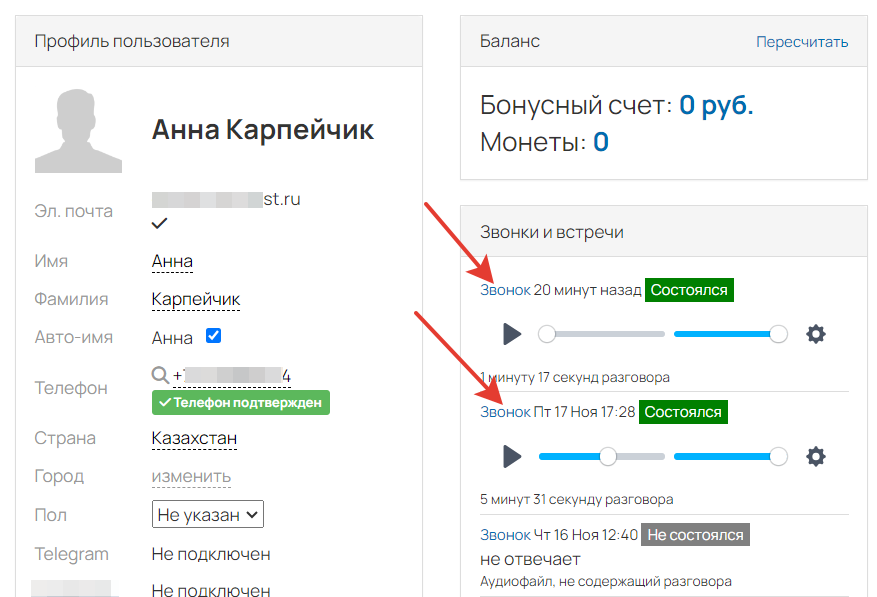Open settings gear for the Nov 17 call recording
This screenshot has height=597, width=877.
pos(816,456)
